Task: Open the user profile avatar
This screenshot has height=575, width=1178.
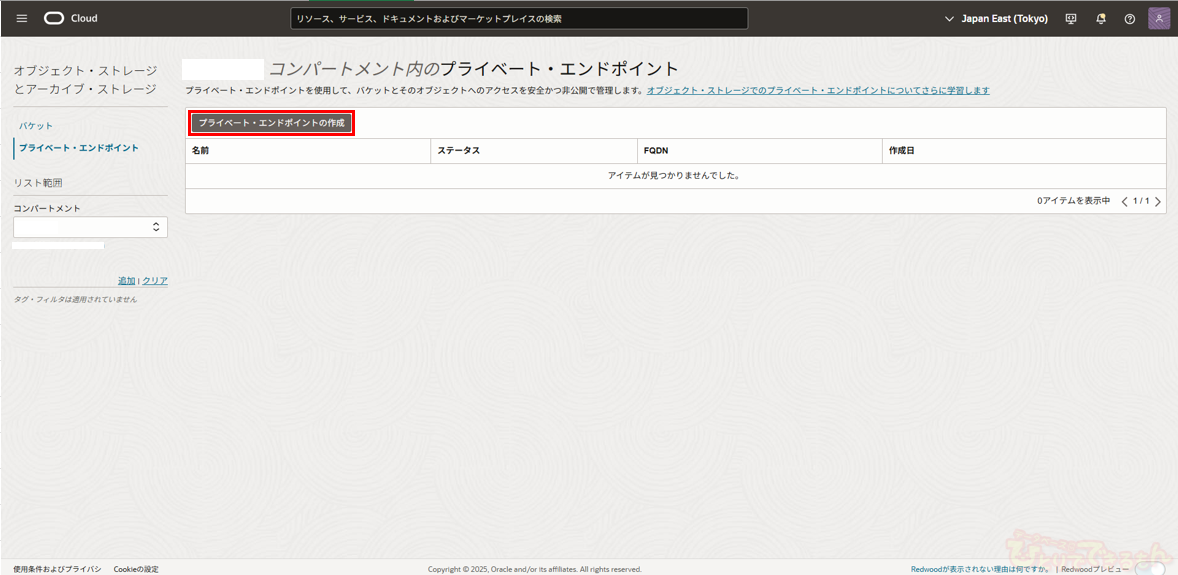Action: (x=1160, y=19)
